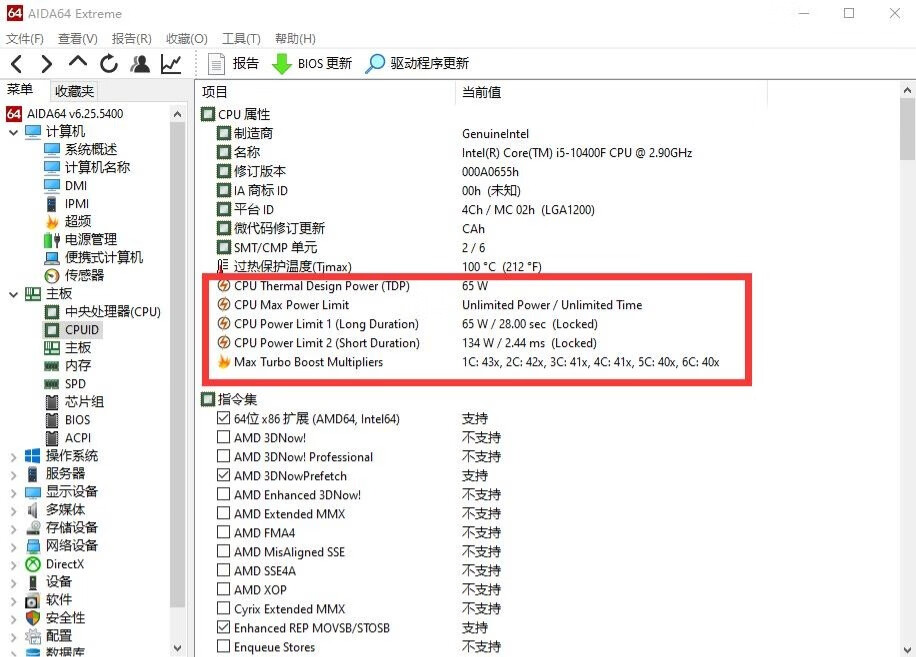Select the 软件 tree entry
The height and width of the screenshot is (657, 916).
tap(58, 600)
